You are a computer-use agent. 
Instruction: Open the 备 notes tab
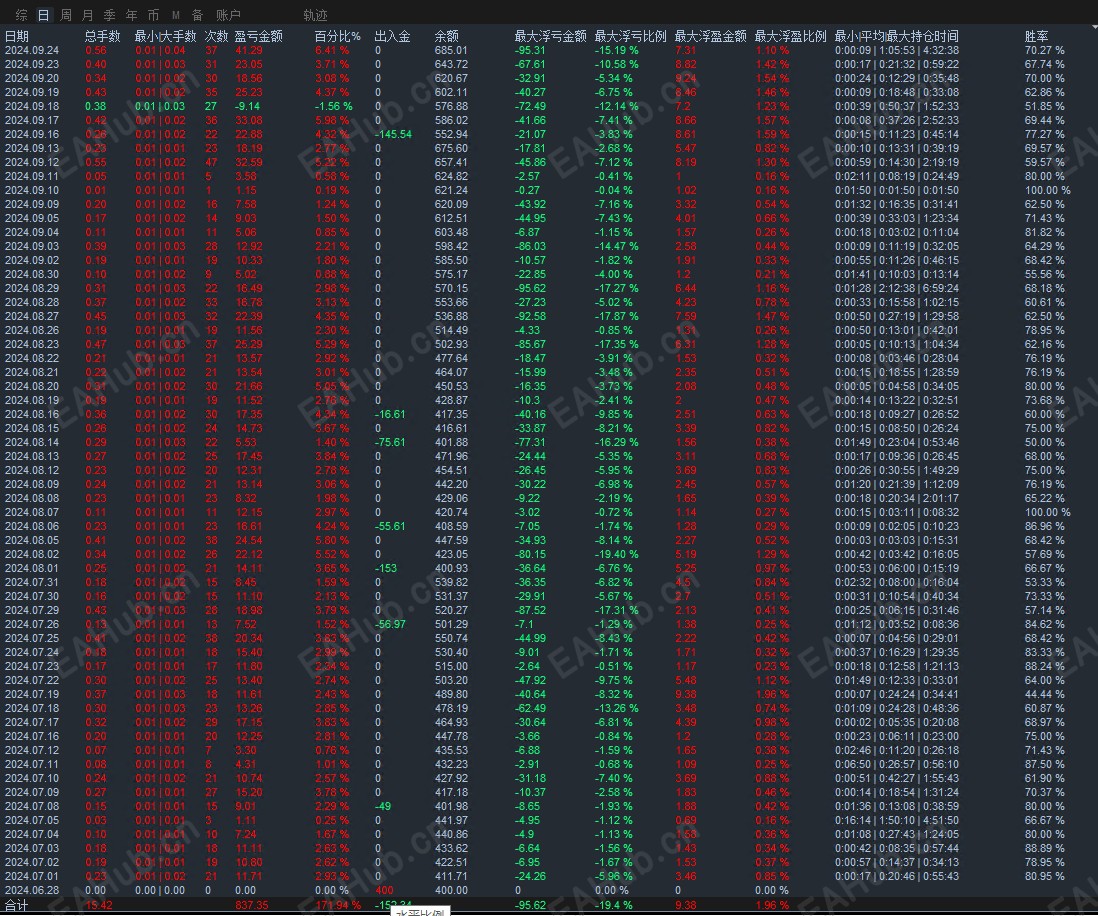coord(197,15)
